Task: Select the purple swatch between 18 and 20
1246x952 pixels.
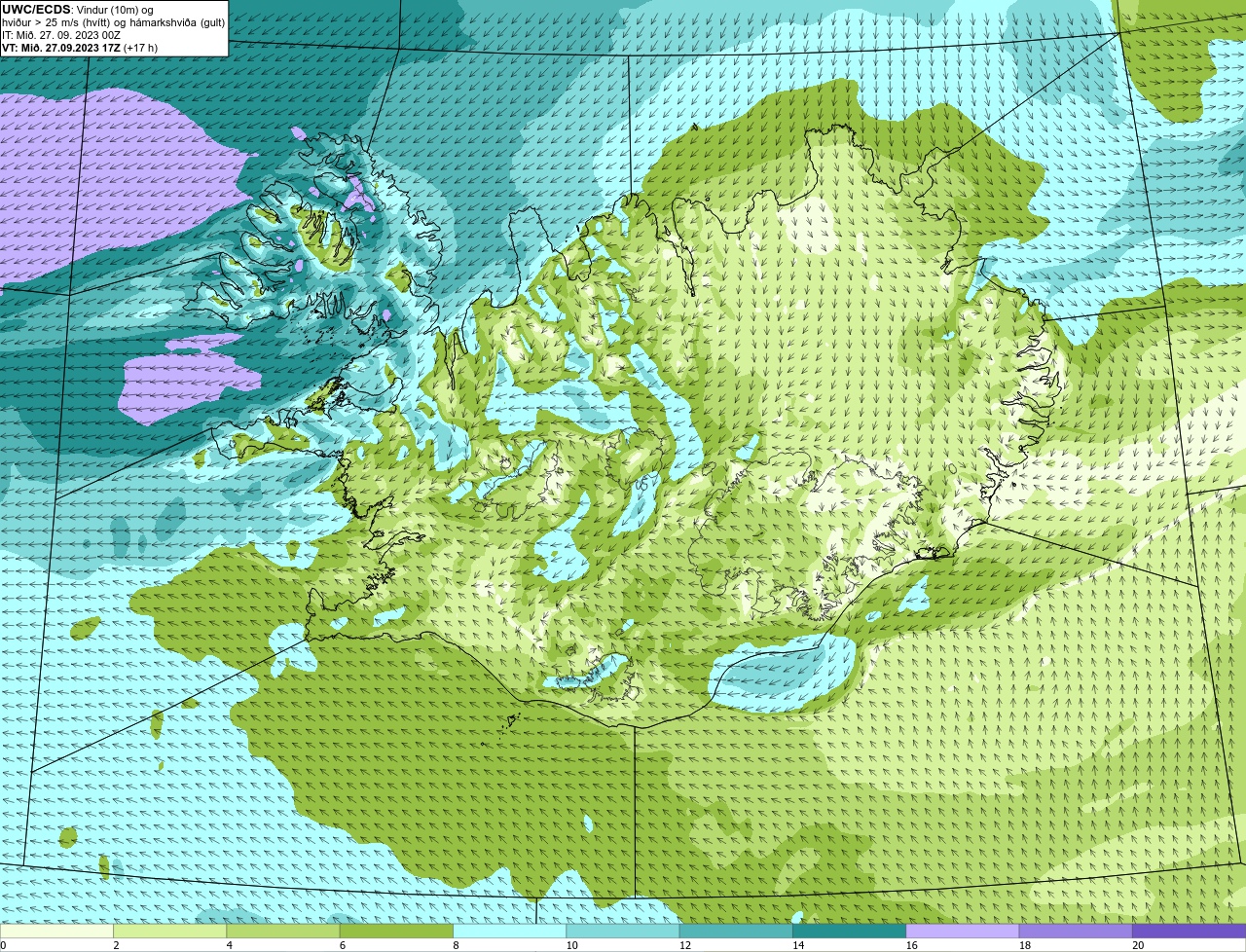Action: point(1076,932)
